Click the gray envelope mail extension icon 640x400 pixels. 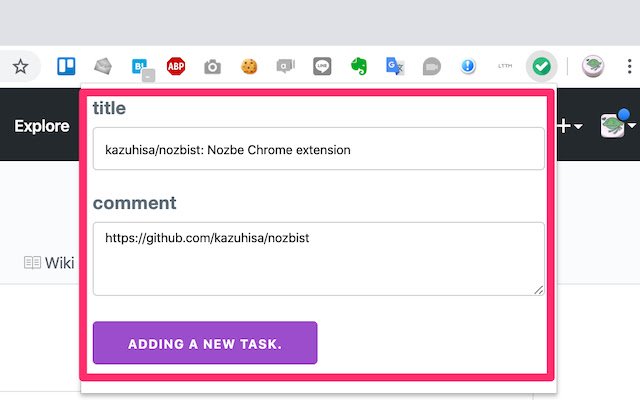[103, 66]
